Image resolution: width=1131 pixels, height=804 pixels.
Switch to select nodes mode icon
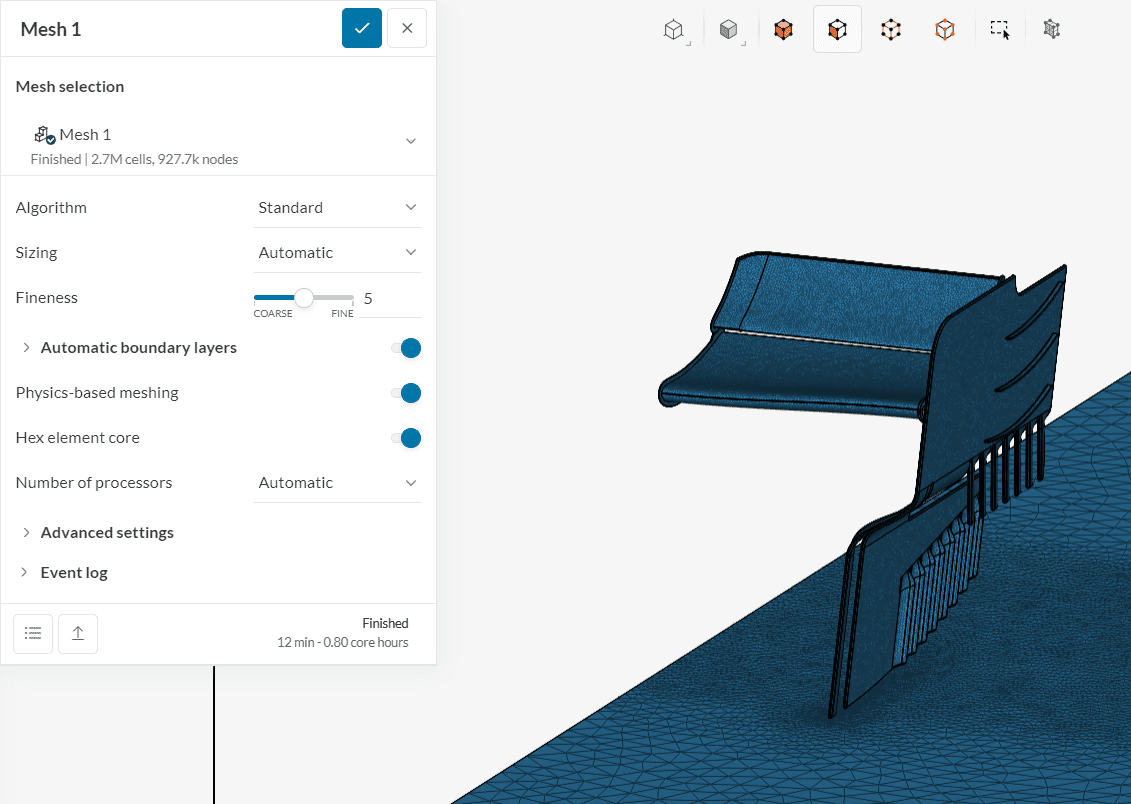[891, 30]
